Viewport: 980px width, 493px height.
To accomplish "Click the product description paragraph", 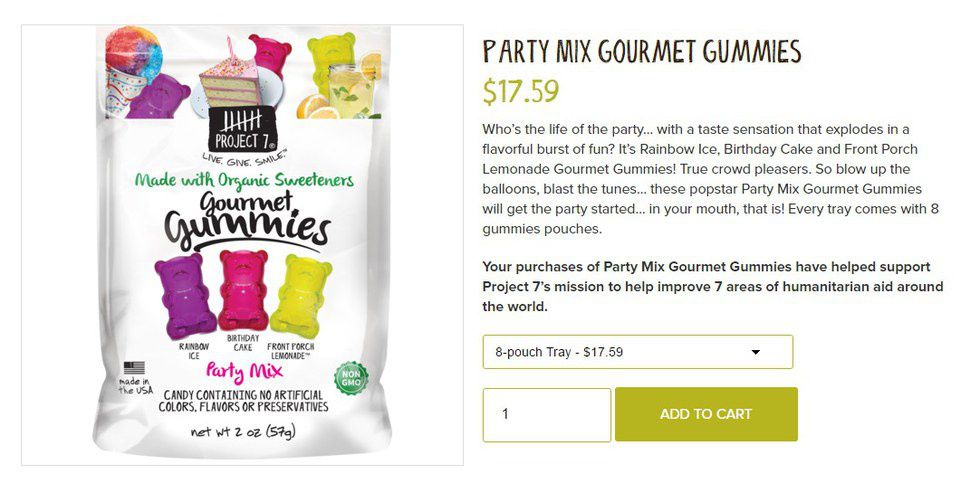I will pyautogui.click(x=711, y=179).
